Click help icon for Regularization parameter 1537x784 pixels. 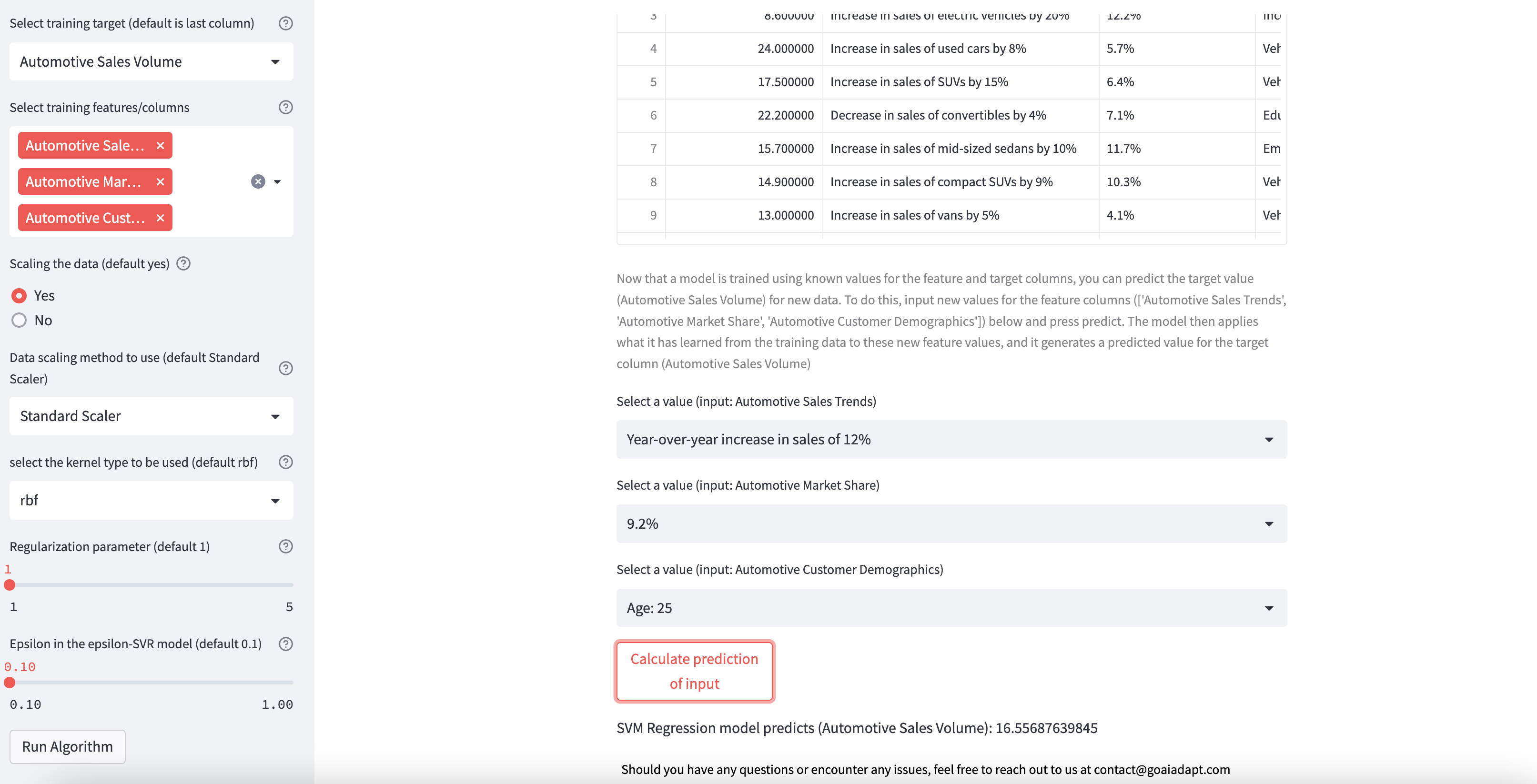[x=286, y=546]
